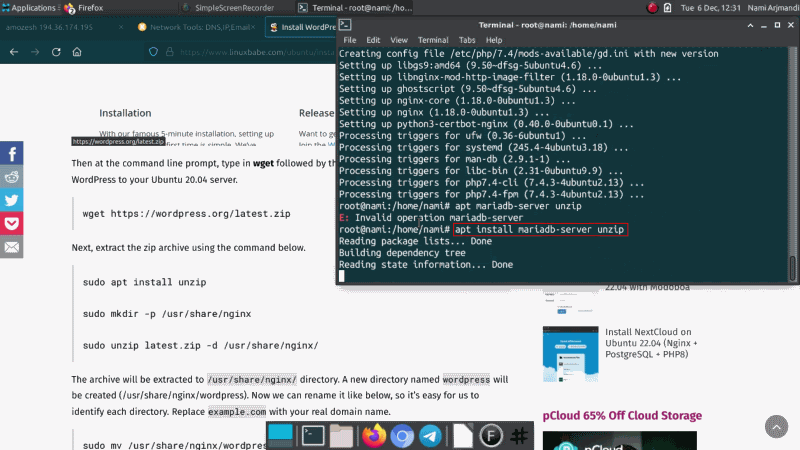
Task: Launch Terminal from the dock
Action: click(313, 436)
